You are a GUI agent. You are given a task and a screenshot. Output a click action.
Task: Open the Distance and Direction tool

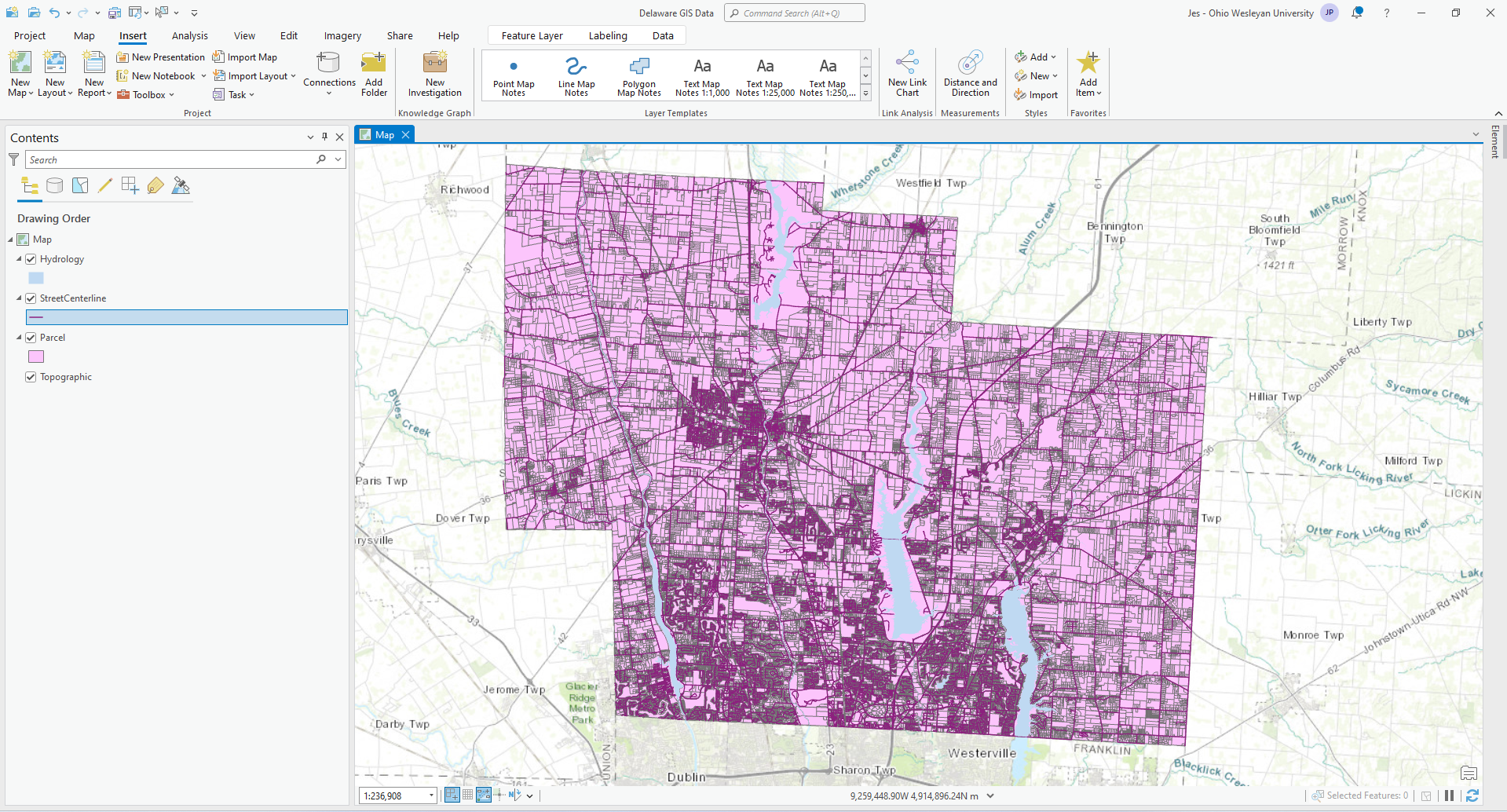pyautogui.click(x=970, y=75)
